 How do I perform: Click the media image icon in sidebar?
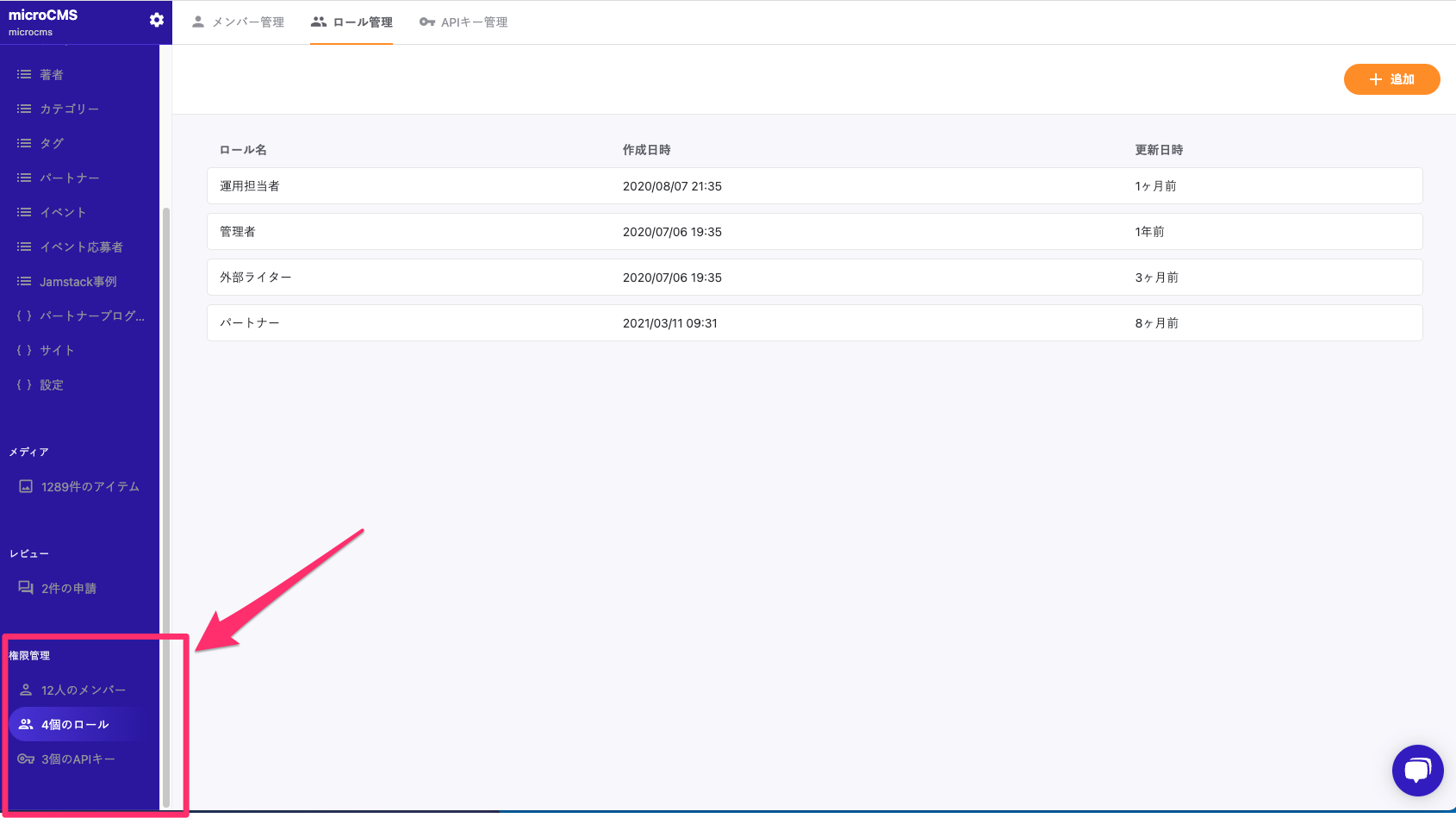coord(26,487)
